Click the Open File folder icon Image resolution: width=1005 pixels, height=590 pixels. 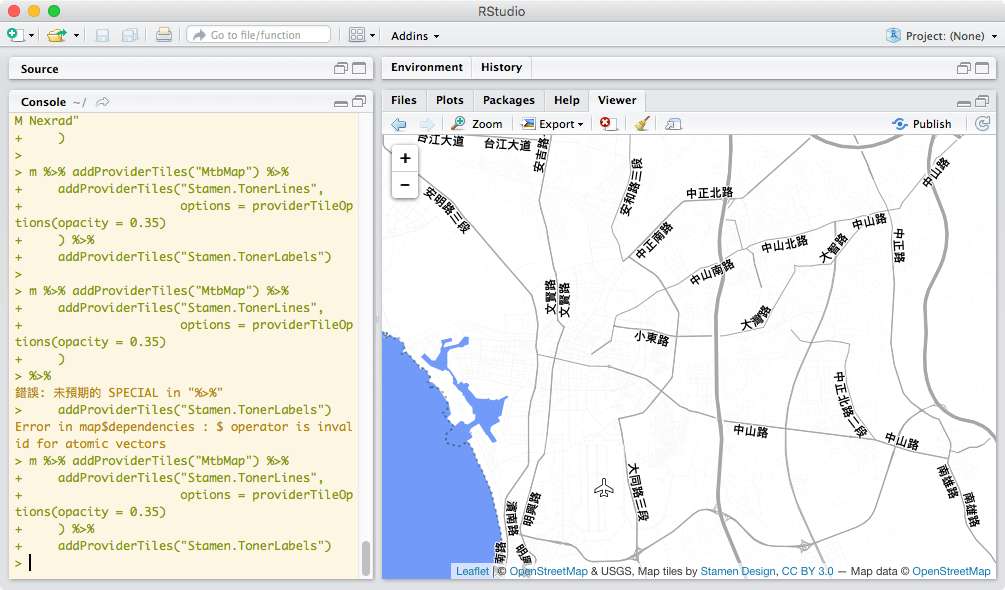click(56, 35)
